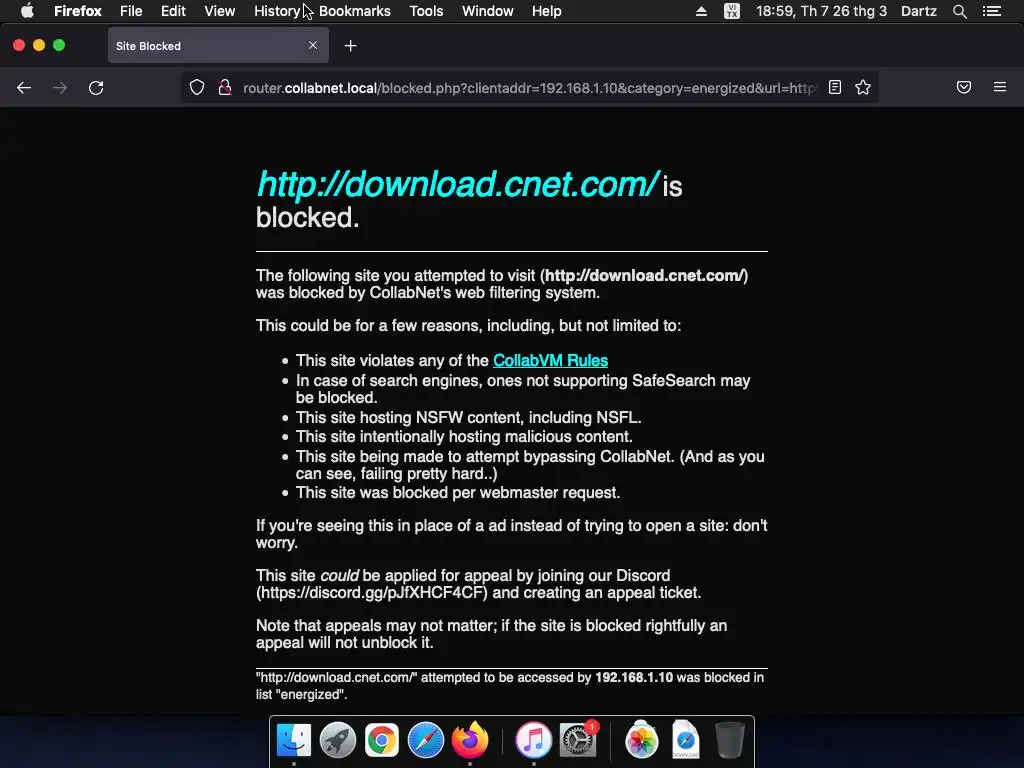Toggle reader view icon in address bar

[835, 88]
